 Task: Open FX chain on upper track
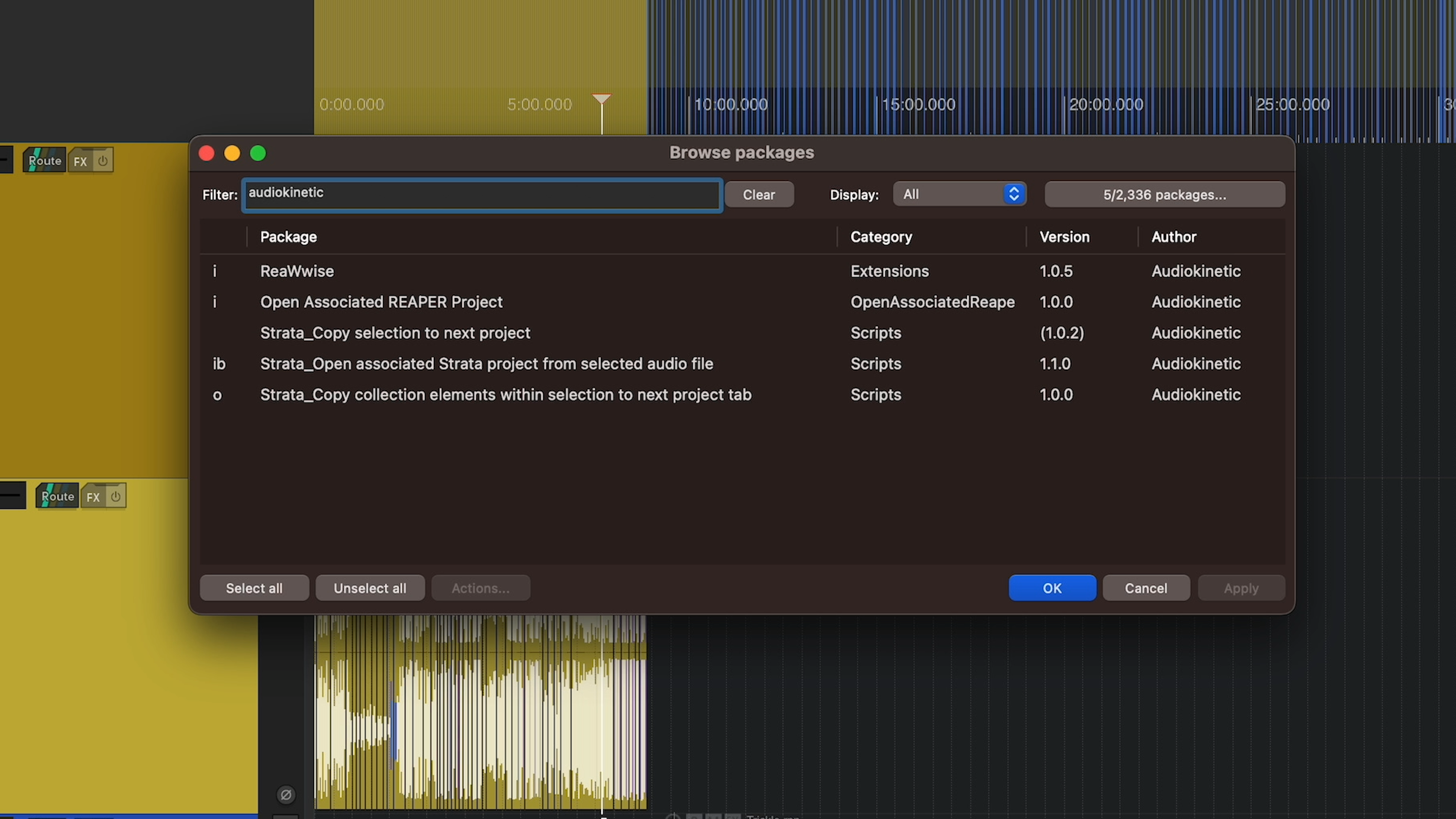click(80, 161)
